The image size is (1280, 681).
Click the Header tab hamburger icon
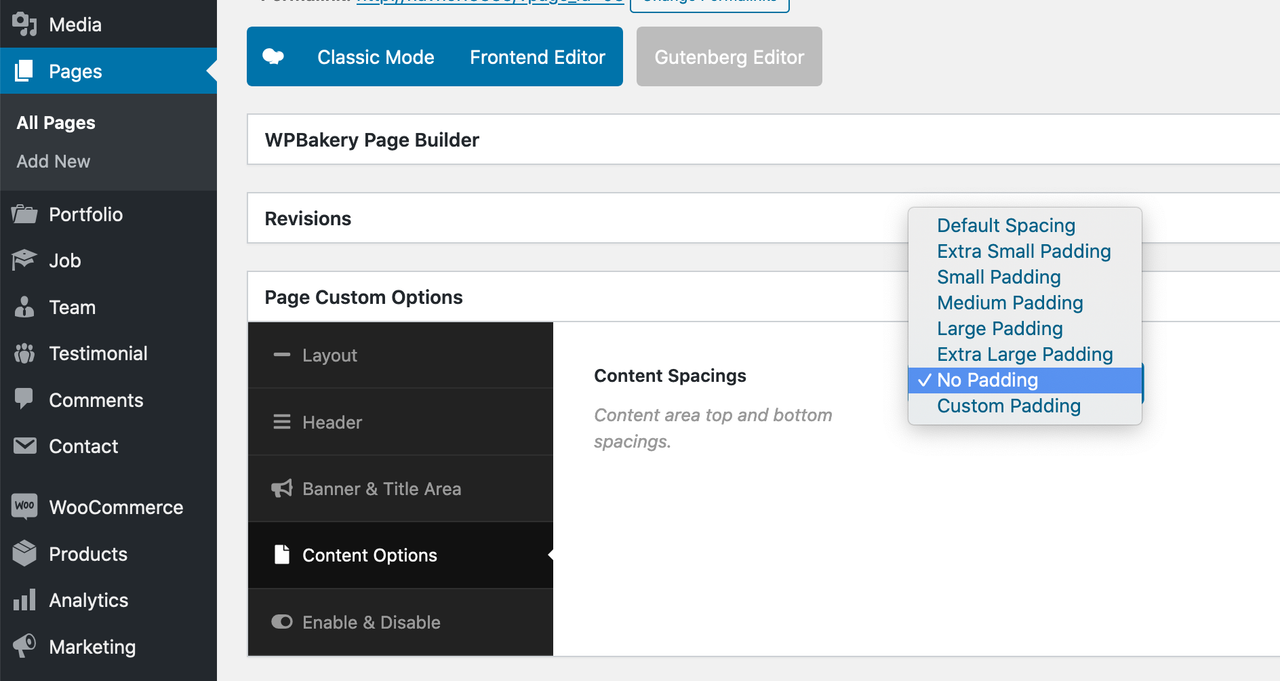282,422
